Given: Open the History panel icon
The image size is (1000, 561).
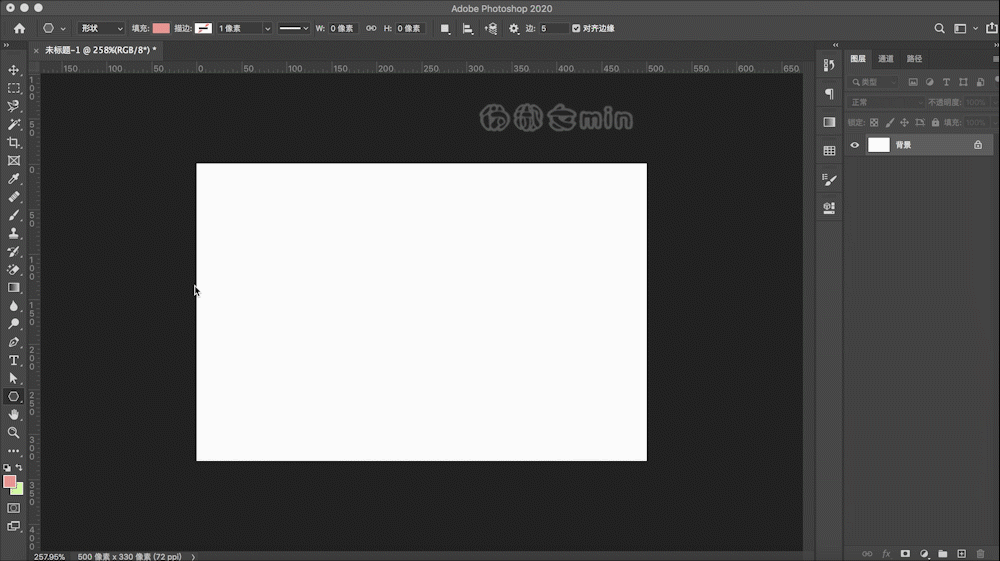Looking at the screenshot, I should click(829, 65).
